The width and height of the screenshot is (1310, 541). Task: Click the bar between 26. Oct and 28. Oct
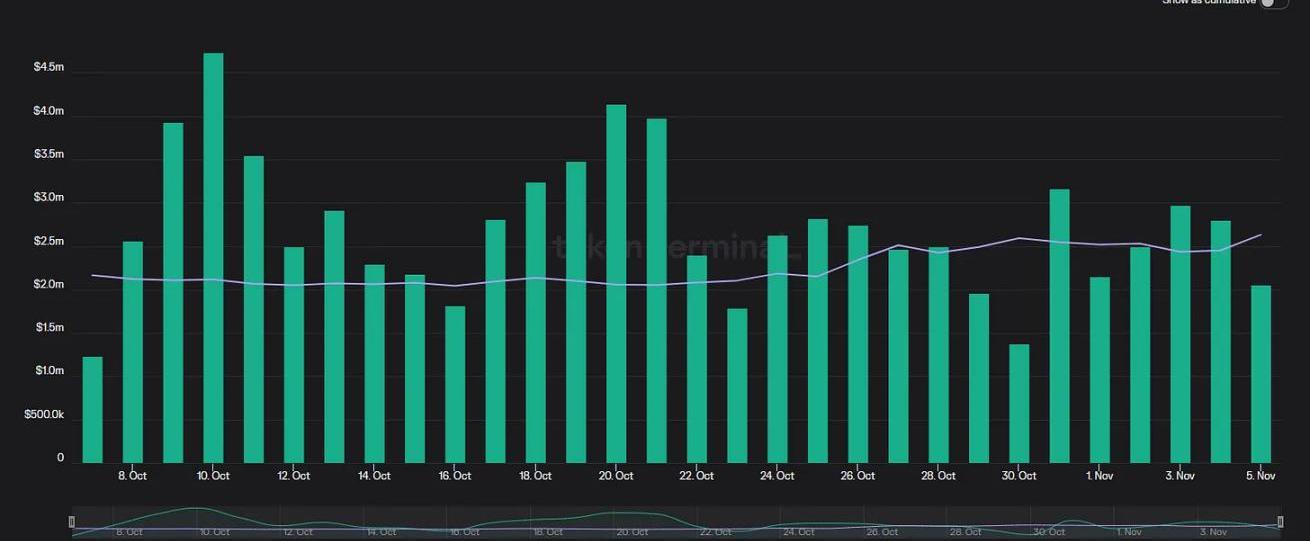tap(899, 356)
